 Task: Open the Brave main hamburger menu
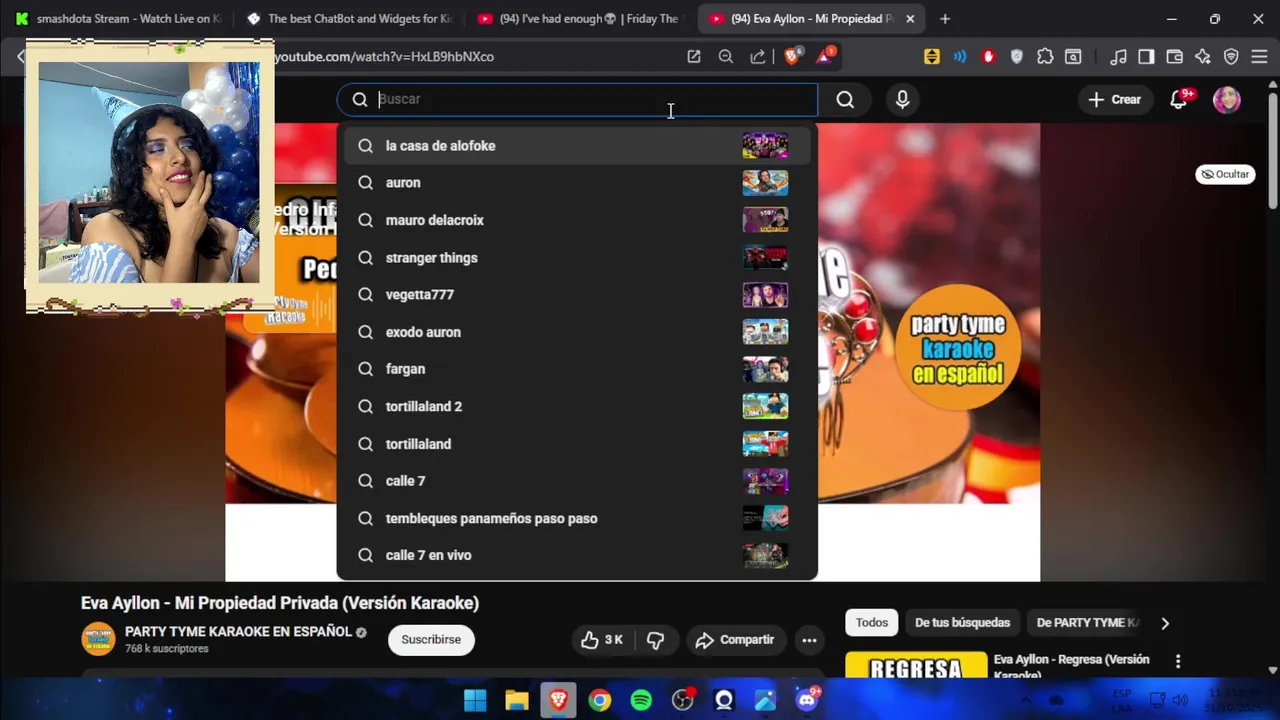1259,57
